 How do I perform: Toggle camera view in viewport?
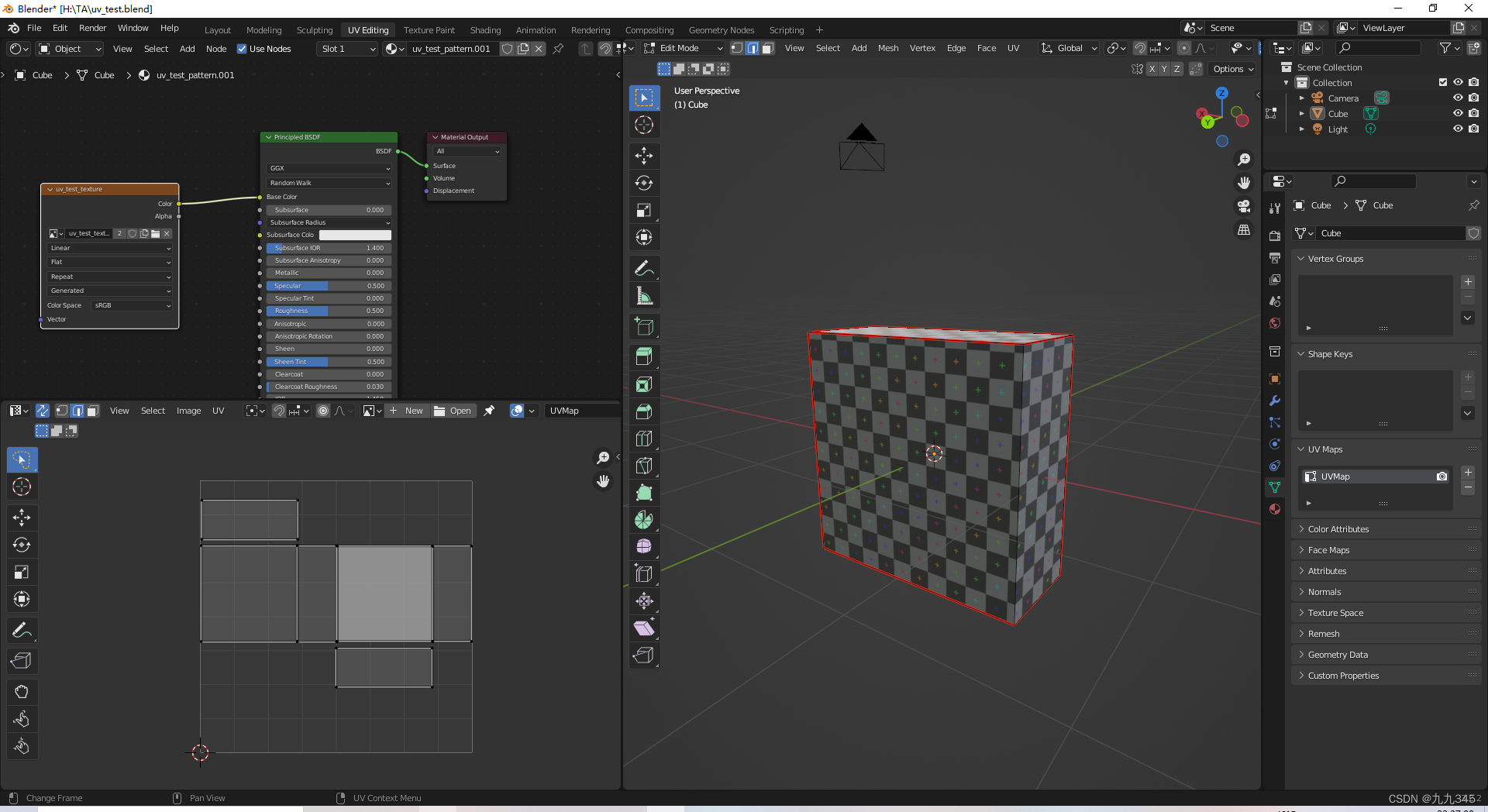click(x=1243, y=206)
